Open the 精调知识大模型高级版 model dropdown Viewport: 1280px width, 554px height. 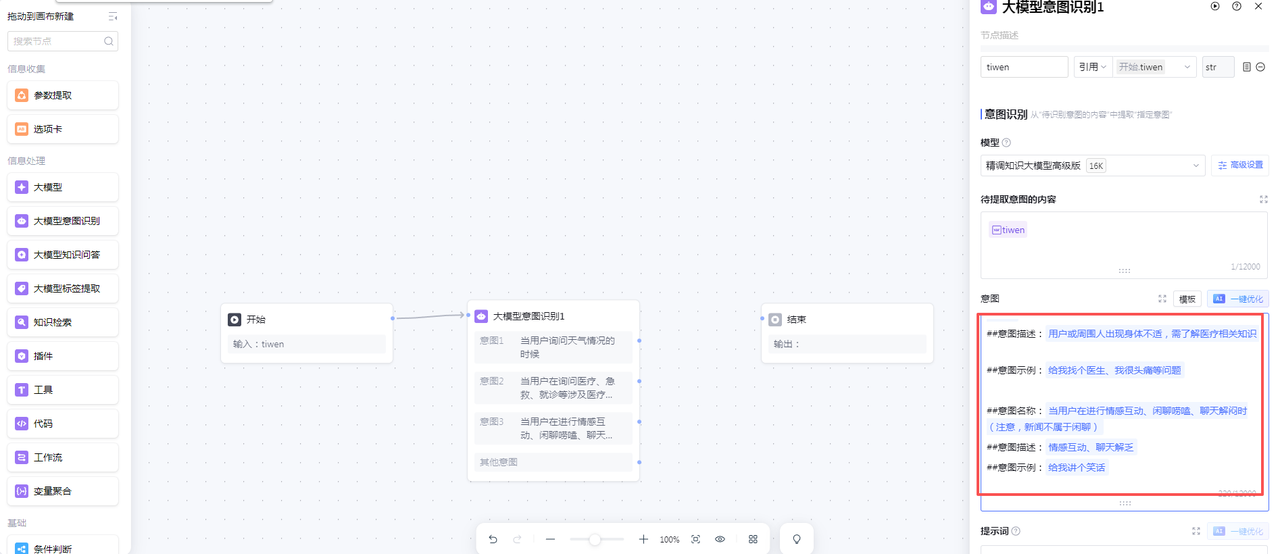(1093, 165)
